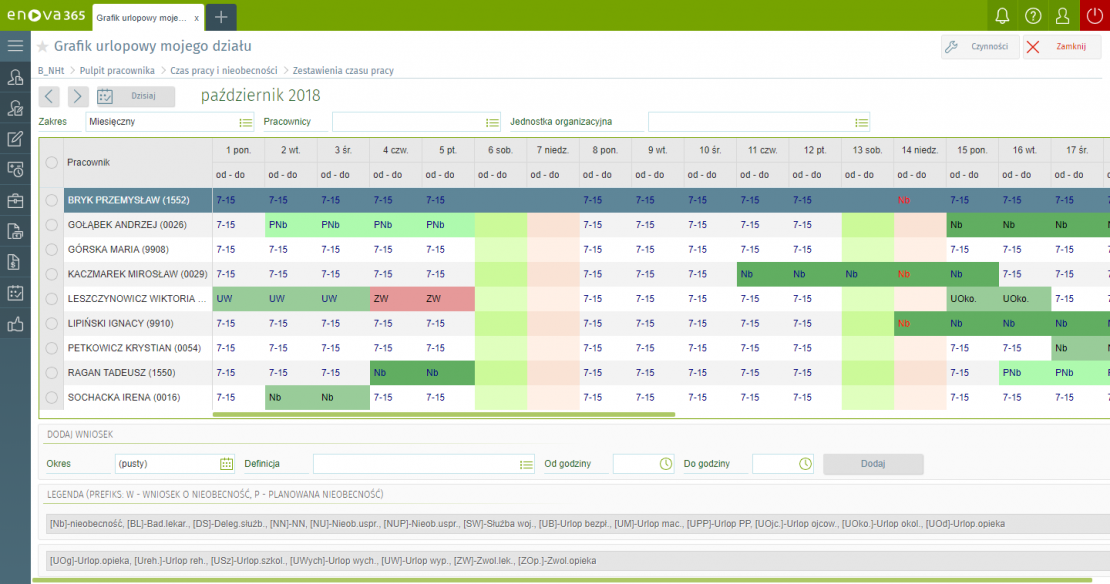Screen dimensions: 1110x584
Task: Click calendar icon in Okres field
Action: point(226,464)
